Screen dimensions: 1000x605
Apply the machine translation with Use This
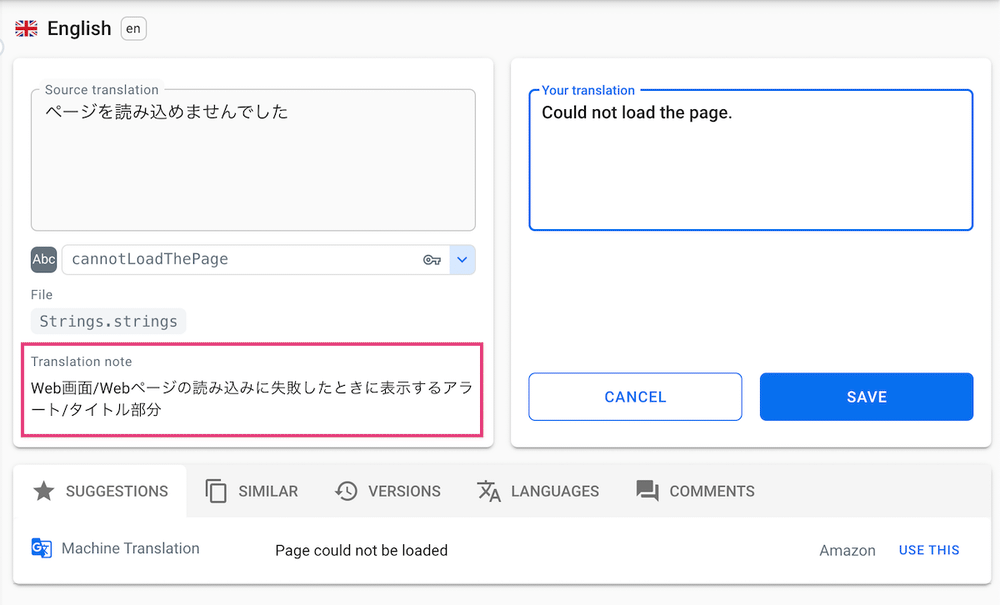[929, 549]
